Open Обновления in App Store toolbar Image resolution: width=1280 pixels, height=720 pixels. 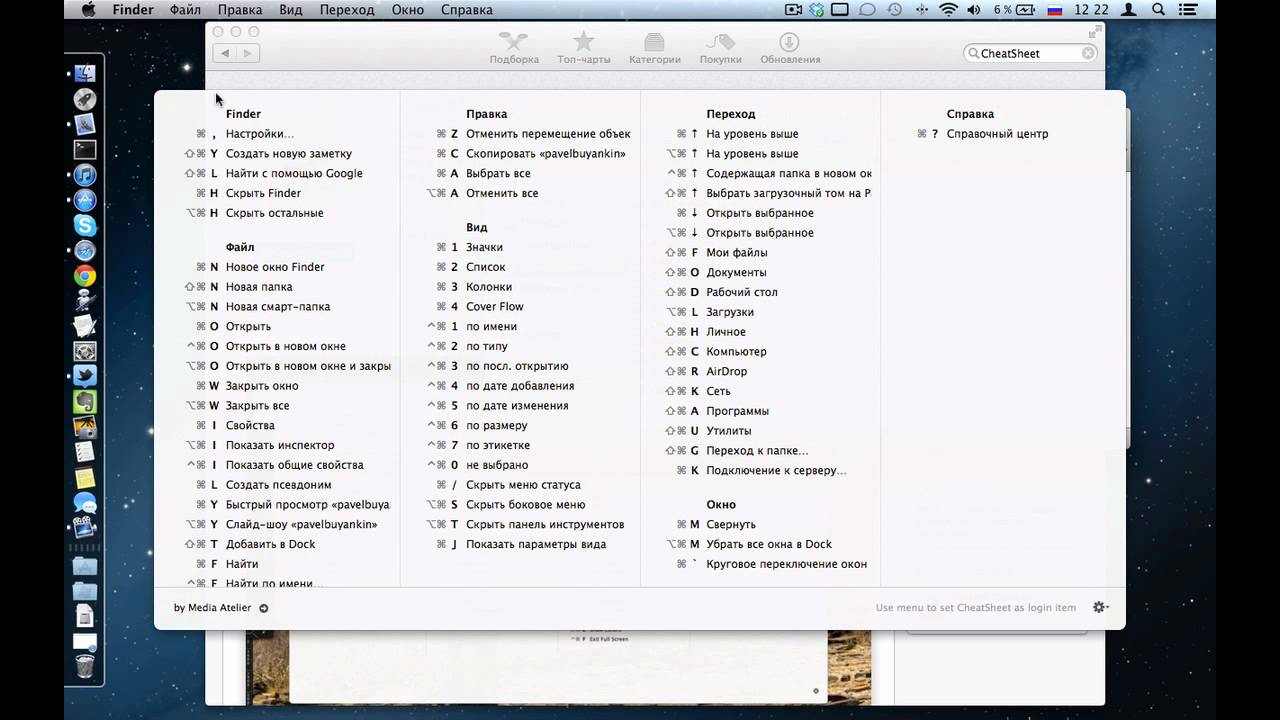click(790, 48)
